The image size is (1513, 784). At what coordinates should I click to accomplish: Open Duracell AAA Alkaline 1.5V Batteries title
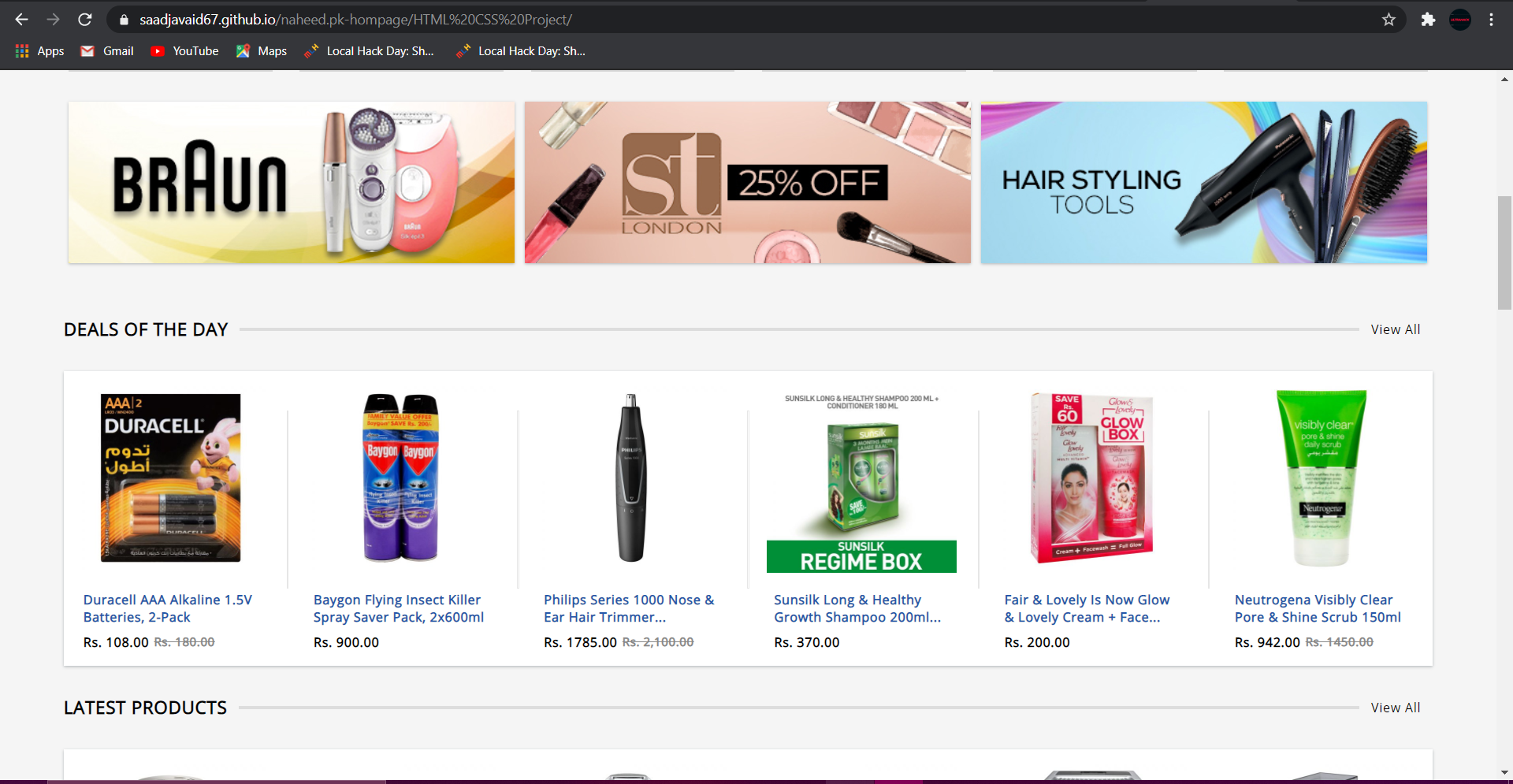(x=168, y=608)
